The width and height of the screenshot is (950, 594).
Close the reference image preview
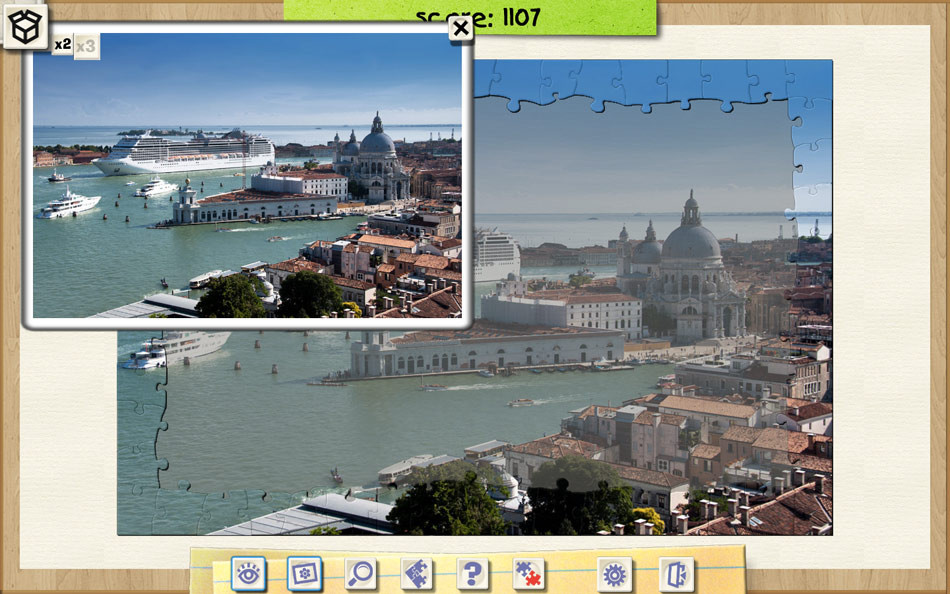[460, 29]
